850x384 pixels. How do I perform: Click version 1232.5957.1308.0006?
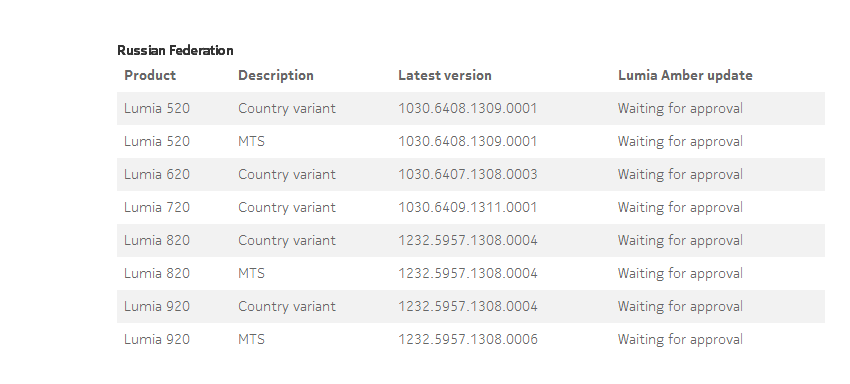[468, 340]
